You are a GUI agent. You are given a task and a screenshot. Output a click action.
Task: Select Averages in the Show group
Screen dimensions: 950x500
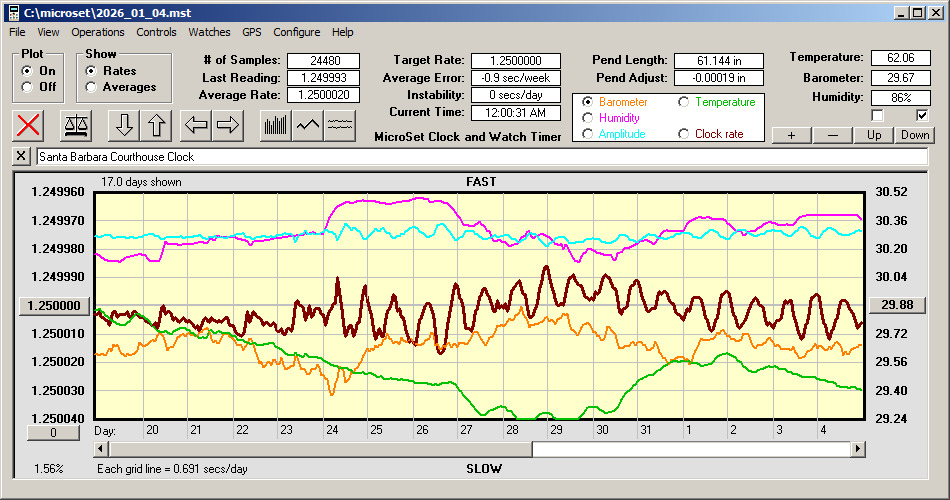click(x=92, y=87)
